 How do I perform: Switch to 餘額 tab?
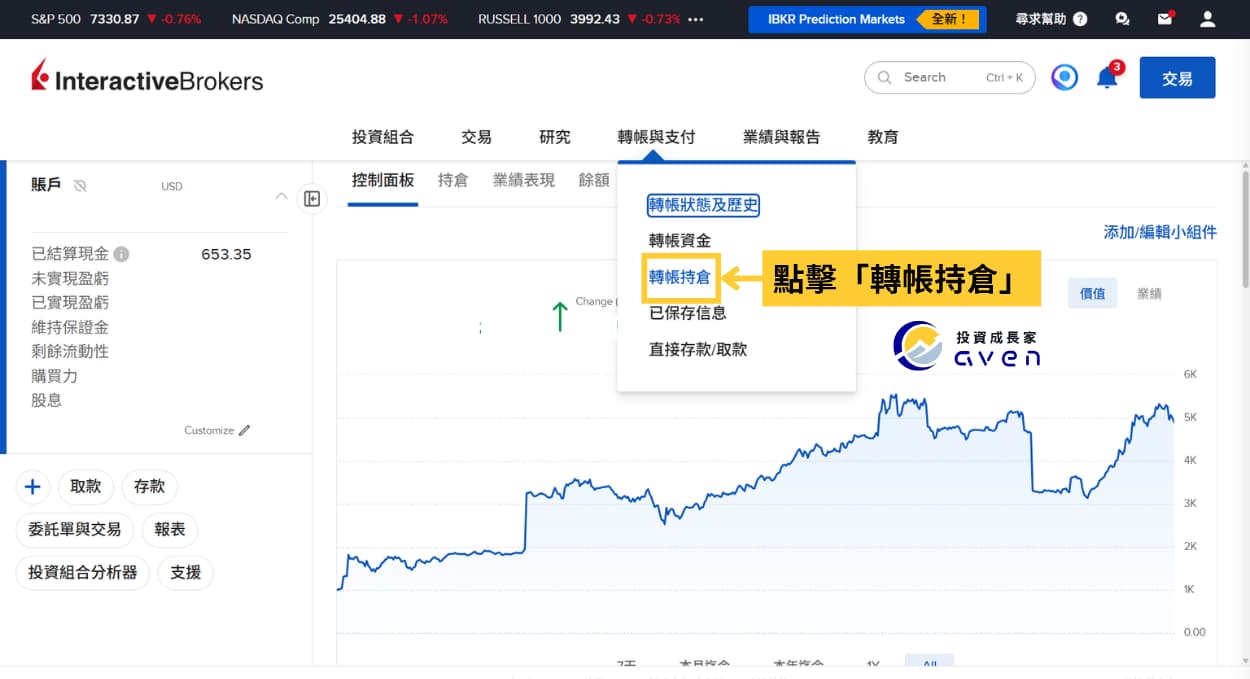594,180
